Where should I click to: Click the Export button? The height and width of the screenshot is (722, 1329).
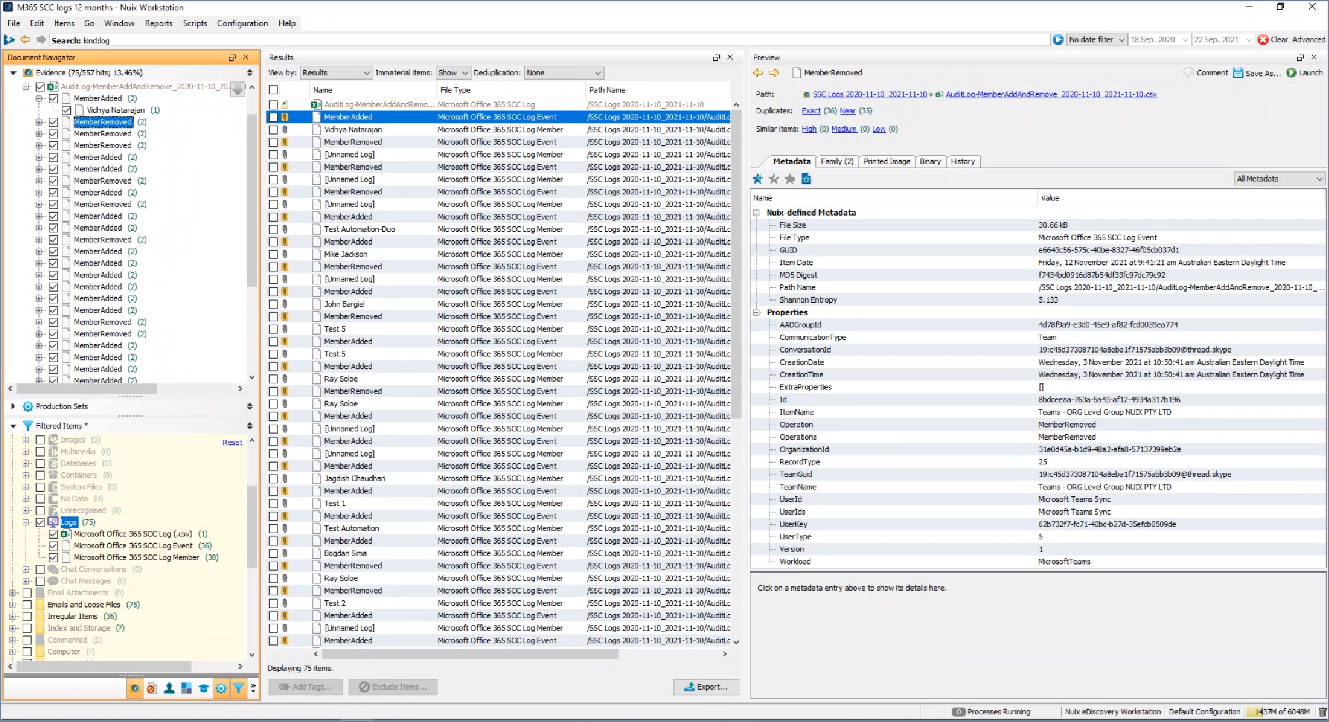coord(707,687)
